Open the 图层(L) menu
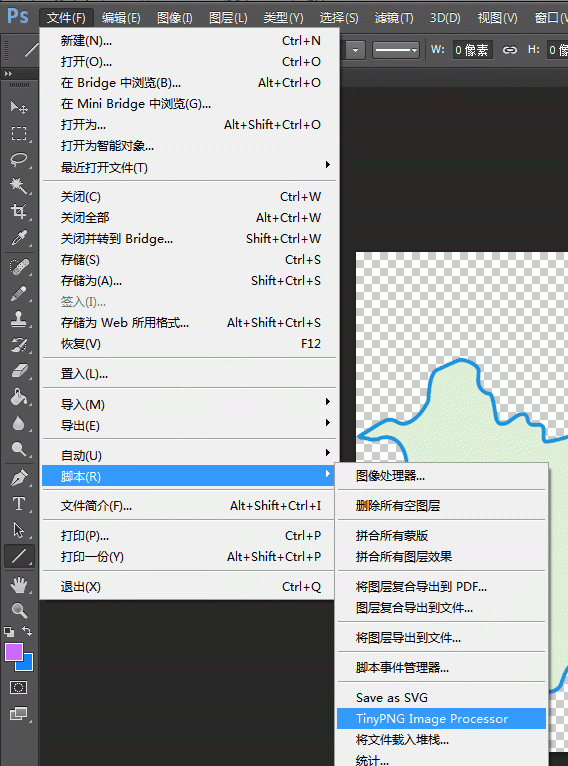 click(228, 18)
